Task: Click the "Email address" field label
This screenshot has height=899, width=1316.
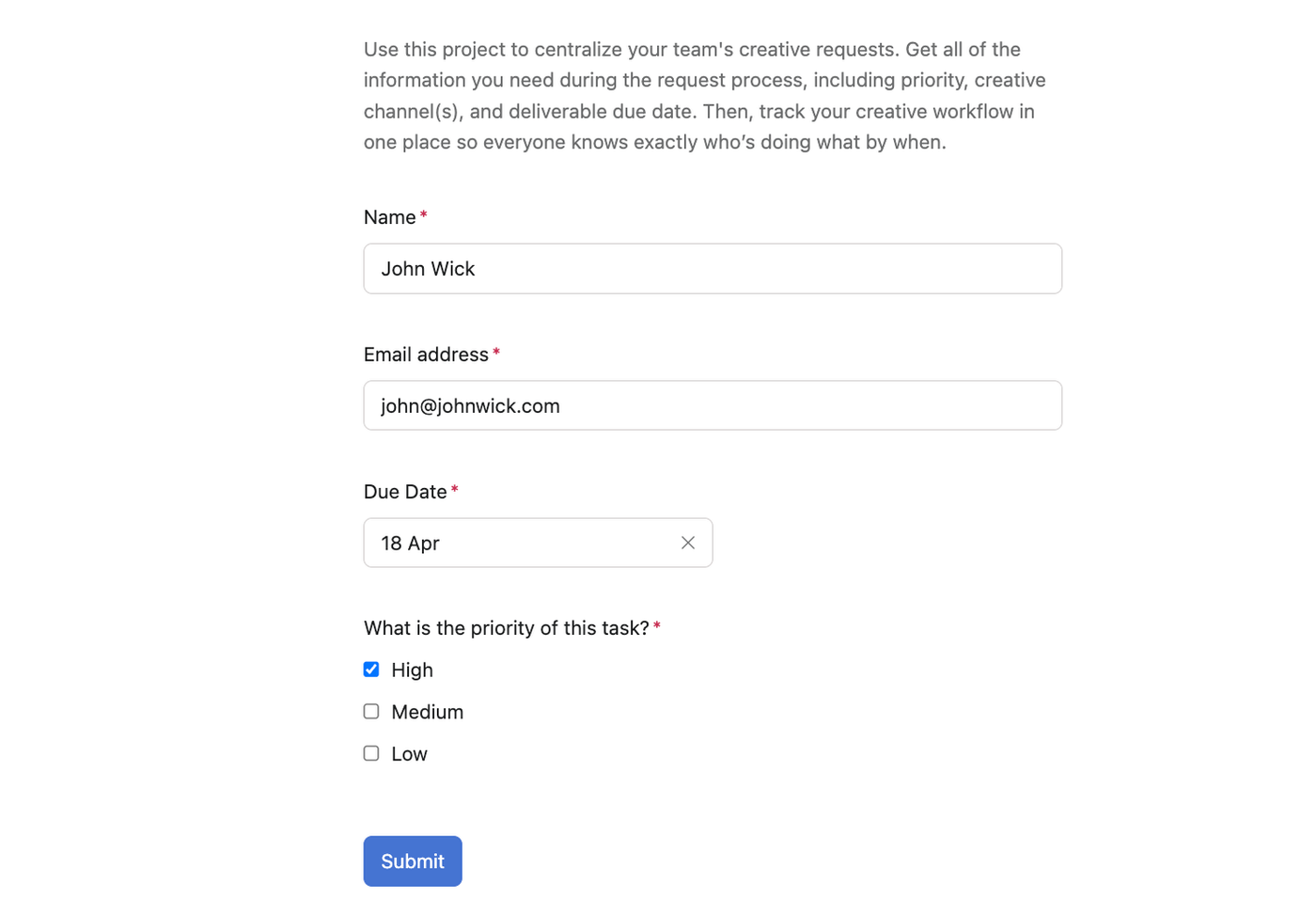Action: pos(426,355)
